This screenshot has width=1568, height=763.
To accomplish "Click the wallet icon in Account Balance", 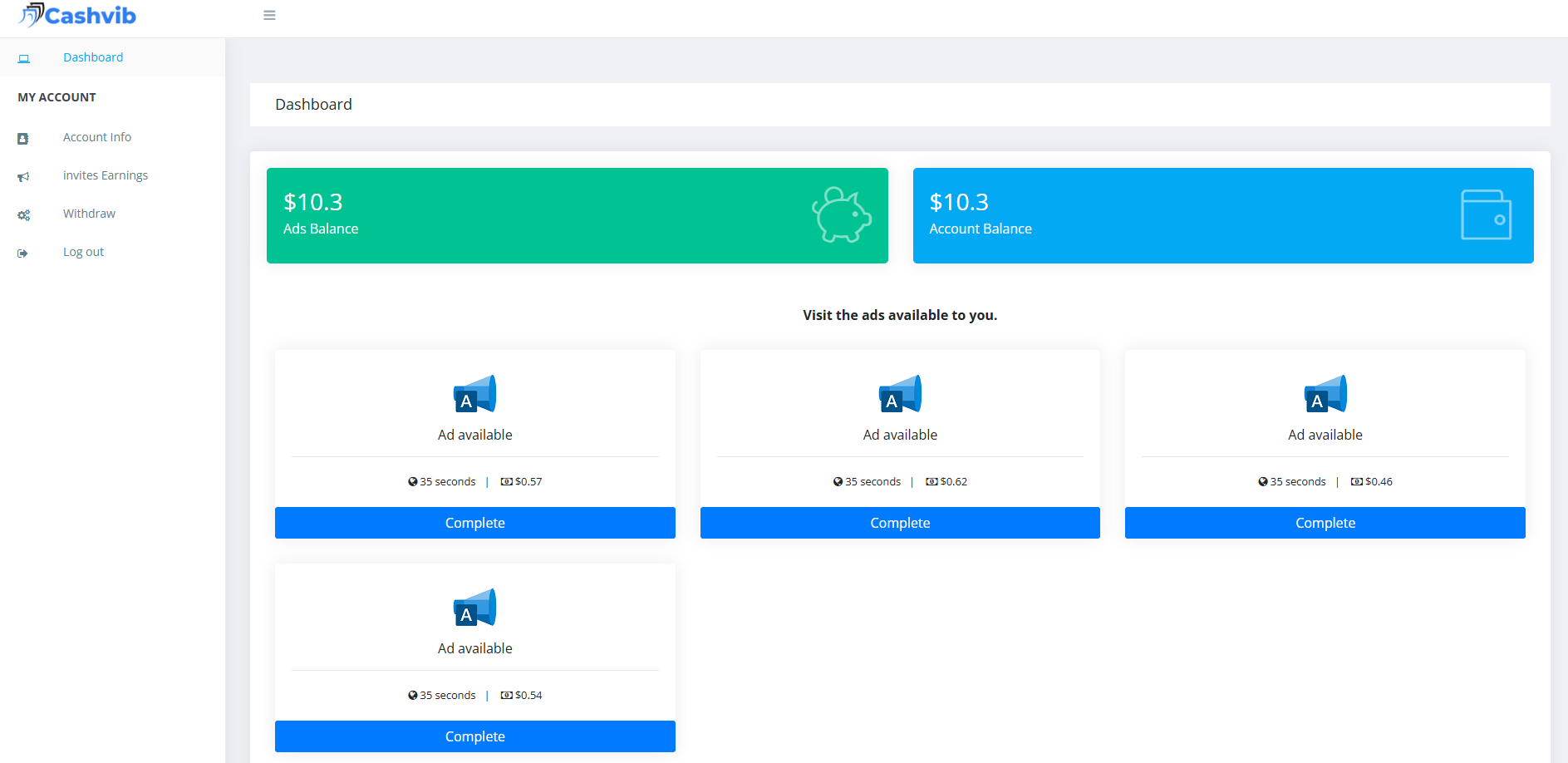I will (1485, 214).
